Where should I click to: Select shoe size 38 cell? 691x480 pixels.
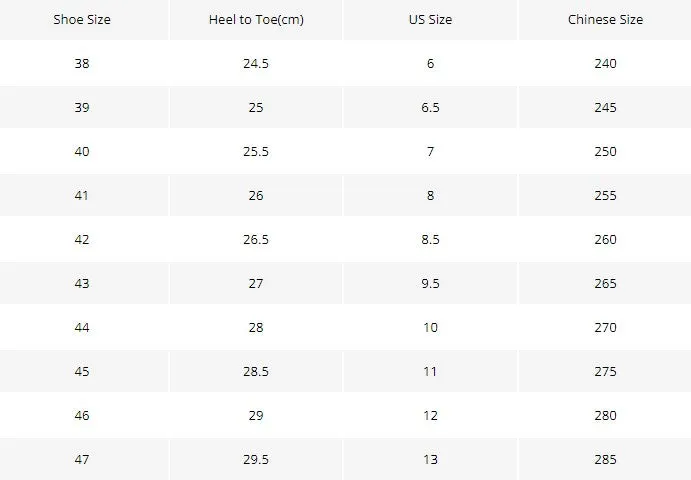(x=82, y=63)
